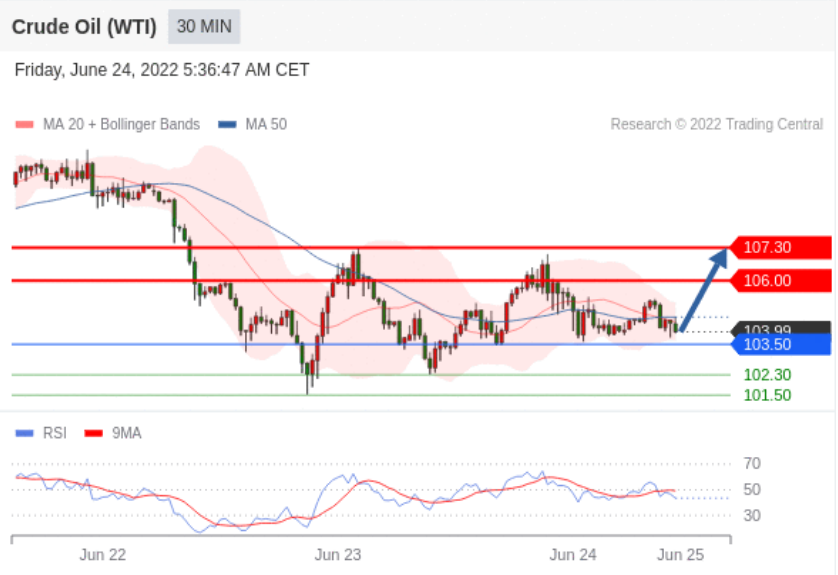Click the 9MA legend label

127,433
